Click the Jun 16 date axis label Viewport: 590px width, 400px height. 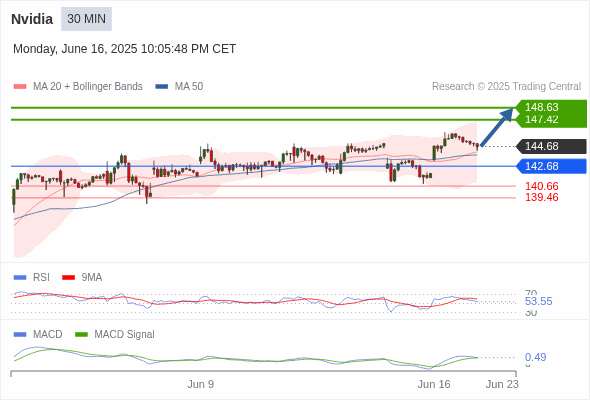(x=434, y=384)
